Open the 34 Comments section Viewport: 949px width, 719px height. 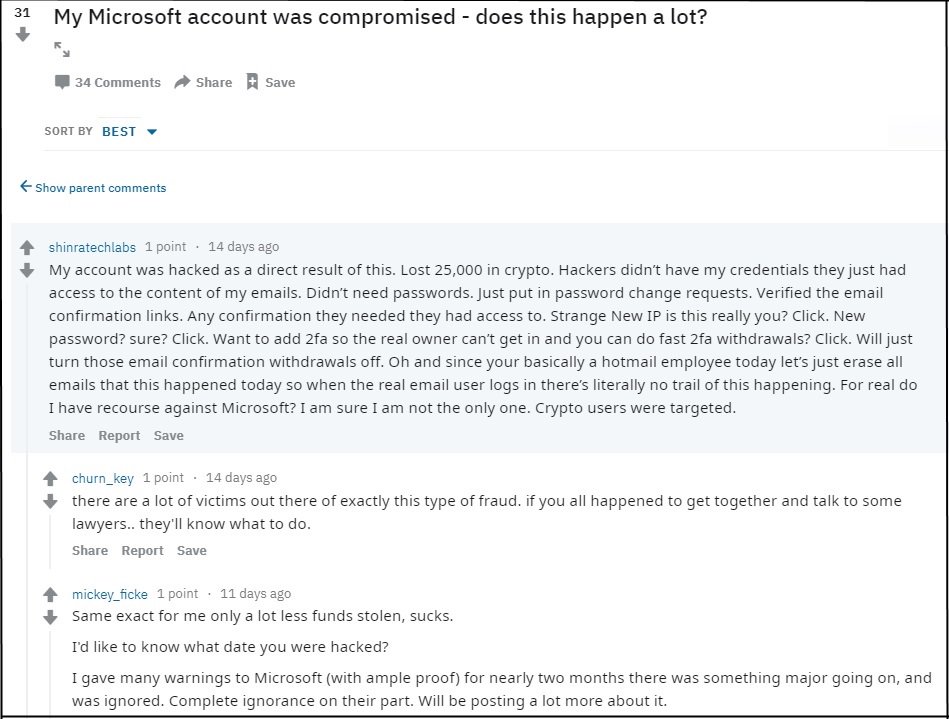pos(107,82)
